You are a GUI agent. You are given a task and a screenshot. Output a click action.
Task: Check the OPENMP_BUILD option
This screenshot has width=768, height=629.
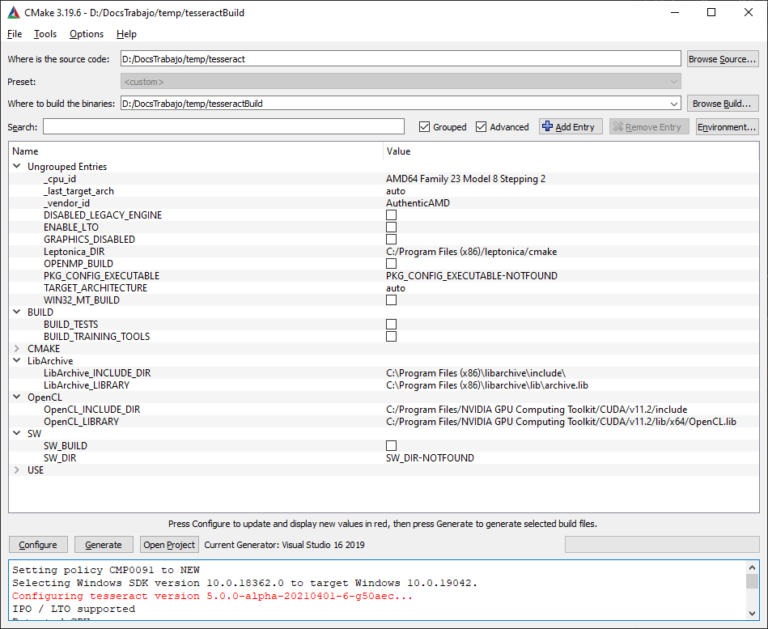(391, 264)
